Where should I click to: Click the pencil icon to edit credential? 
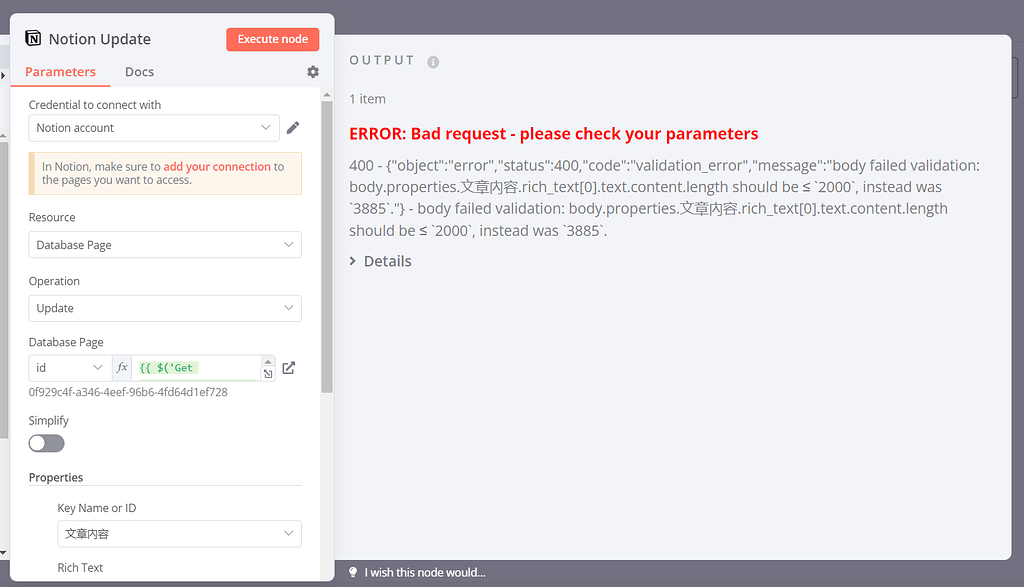293,128
